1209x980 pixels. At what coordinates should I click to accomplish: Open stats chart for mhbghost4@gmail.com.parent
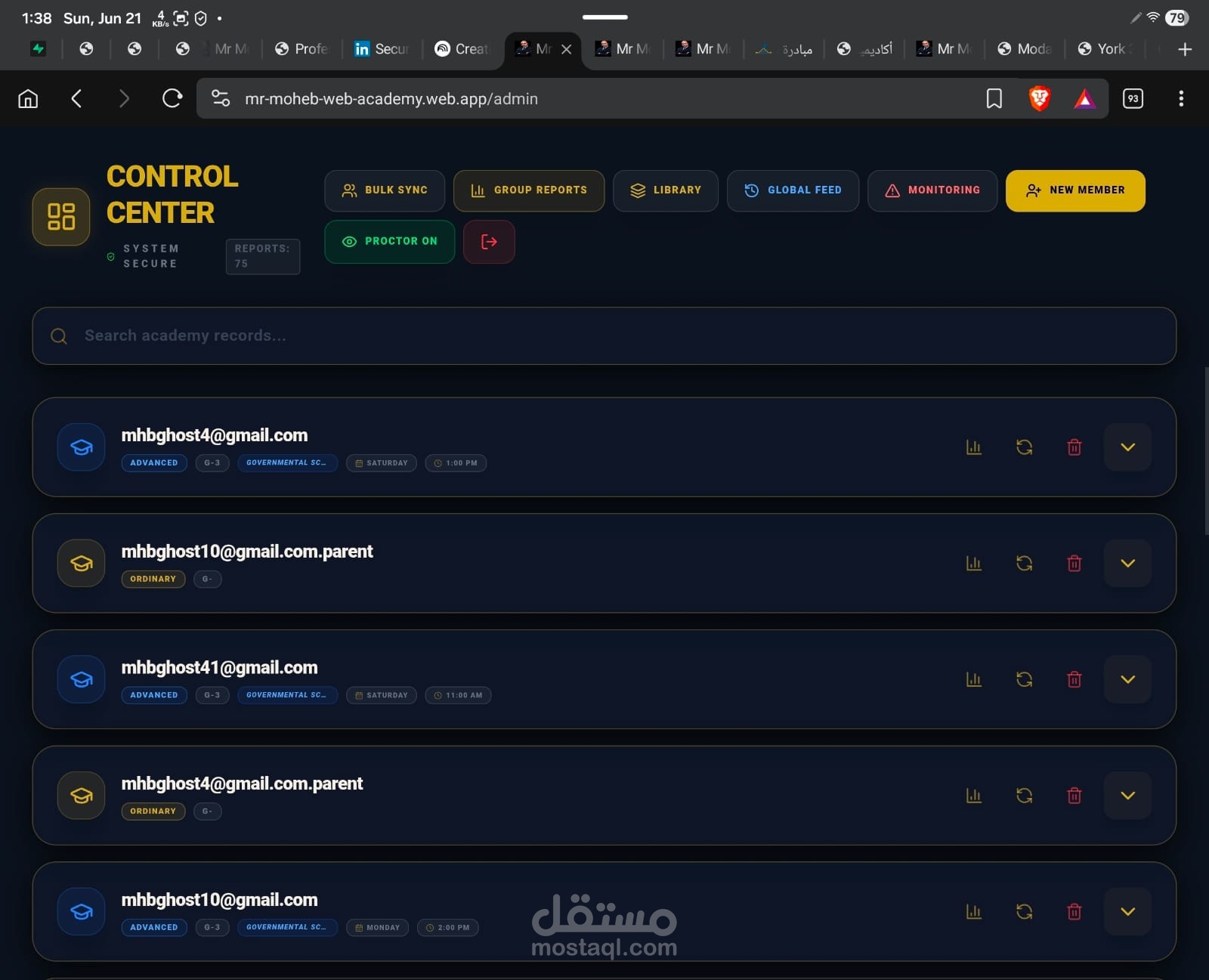point(974,796)
